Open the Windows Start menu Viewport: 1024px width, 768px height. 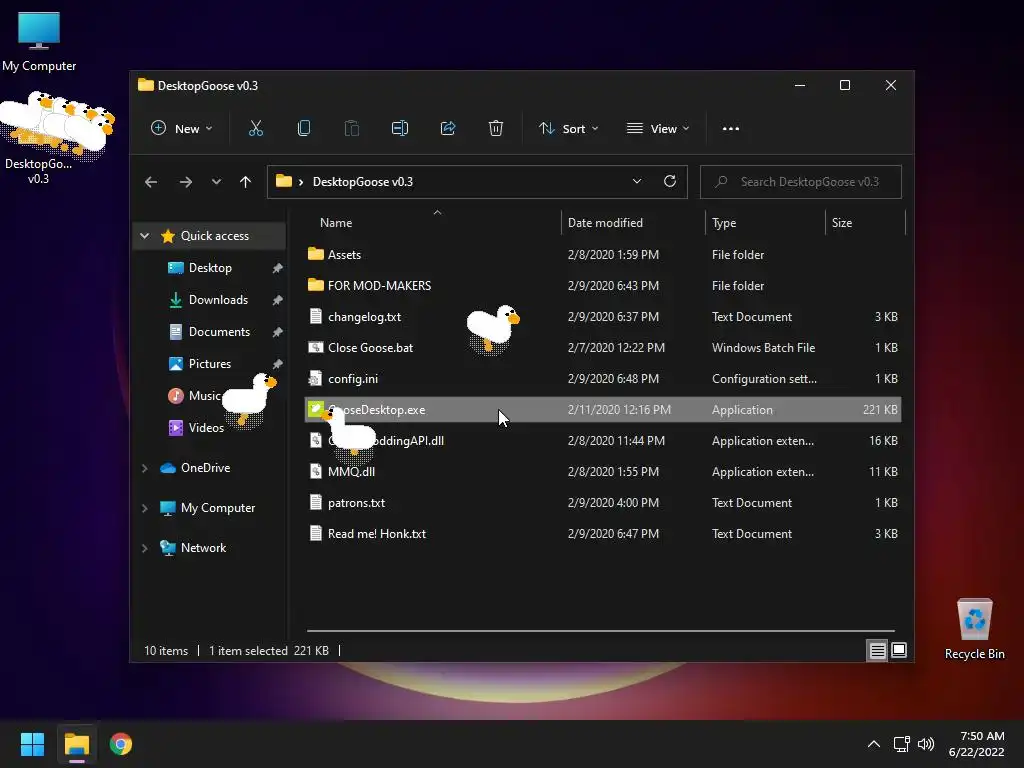click(x=32, y=744)
